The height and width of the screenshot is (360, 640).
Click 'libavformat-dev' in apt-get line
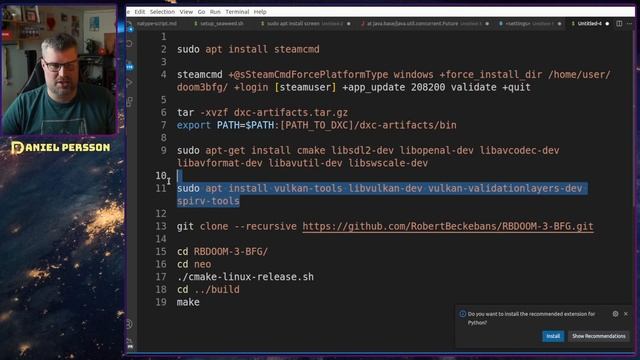coord(220,163)
